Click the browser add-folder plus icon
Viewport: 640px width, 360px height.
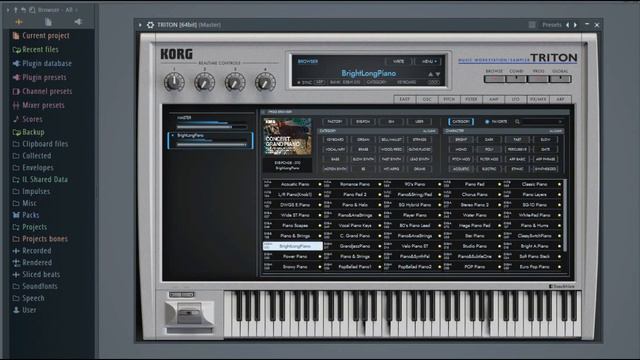point(19,22)
